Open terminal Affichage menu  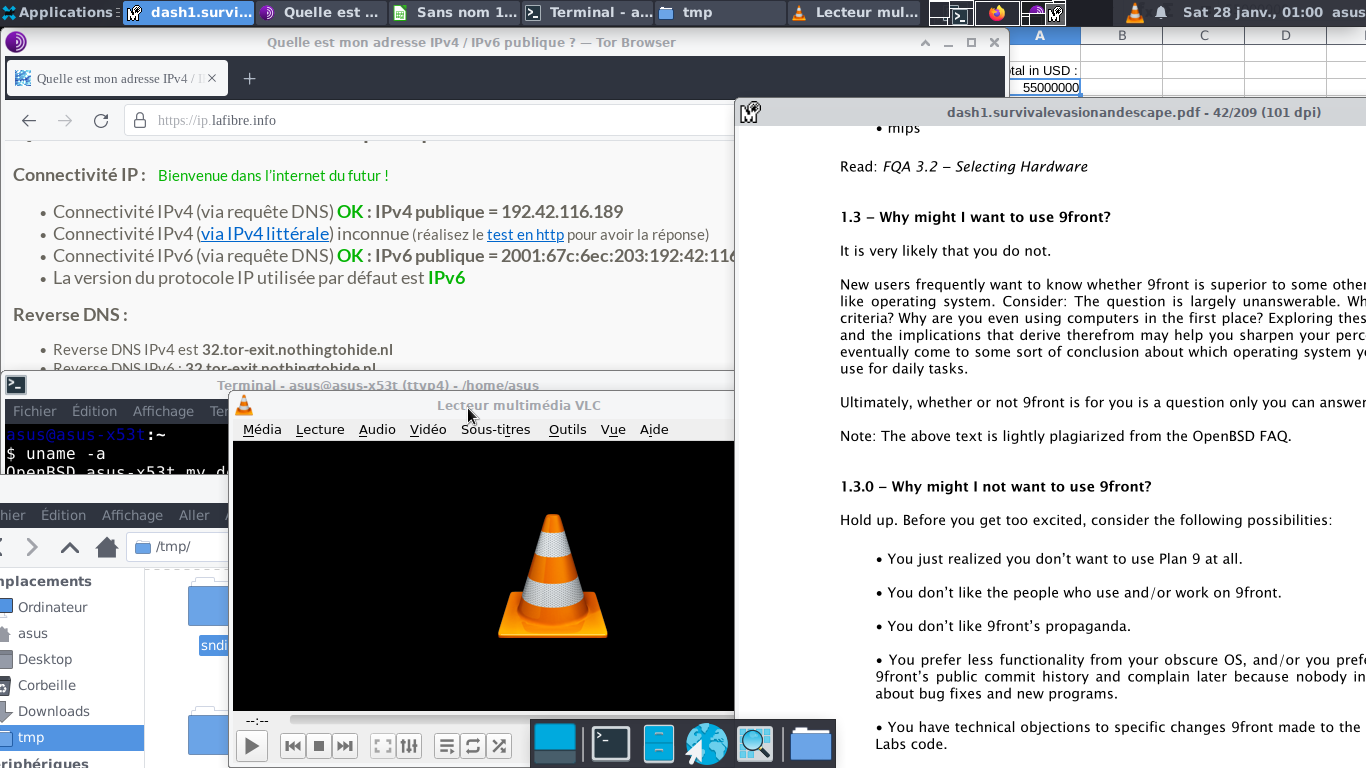(x=163, y=411)
